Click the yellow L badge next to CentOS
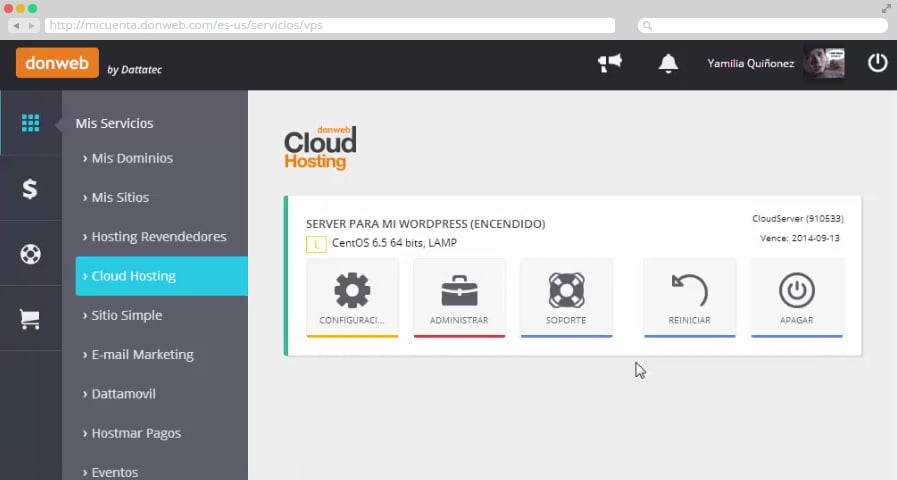This screenshot has height=480, width=897. 316,244
